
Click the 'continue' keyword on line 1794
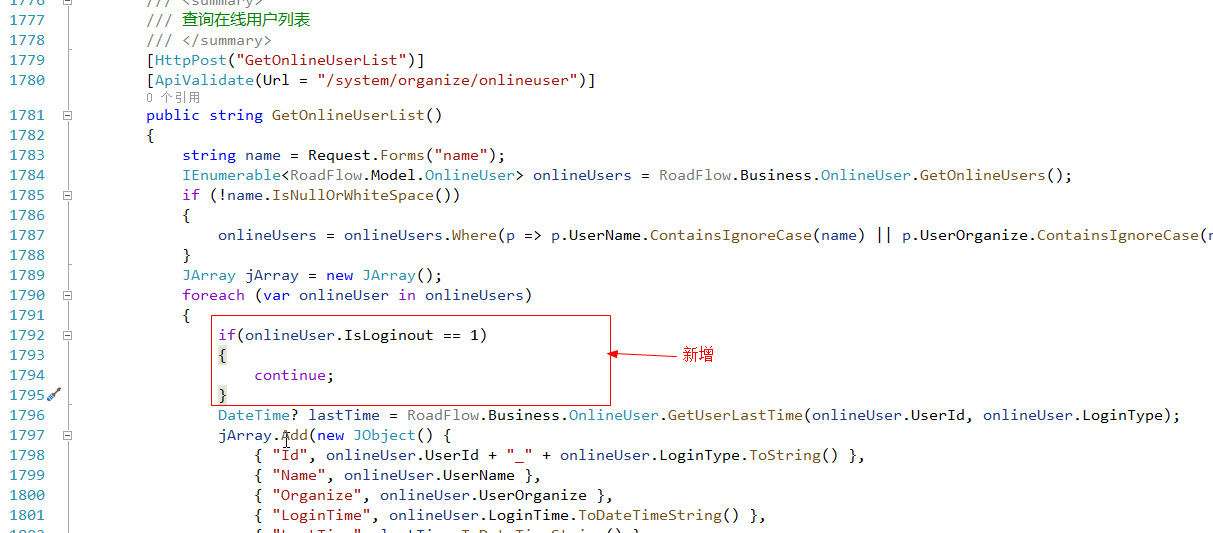(x=290, y=375)
